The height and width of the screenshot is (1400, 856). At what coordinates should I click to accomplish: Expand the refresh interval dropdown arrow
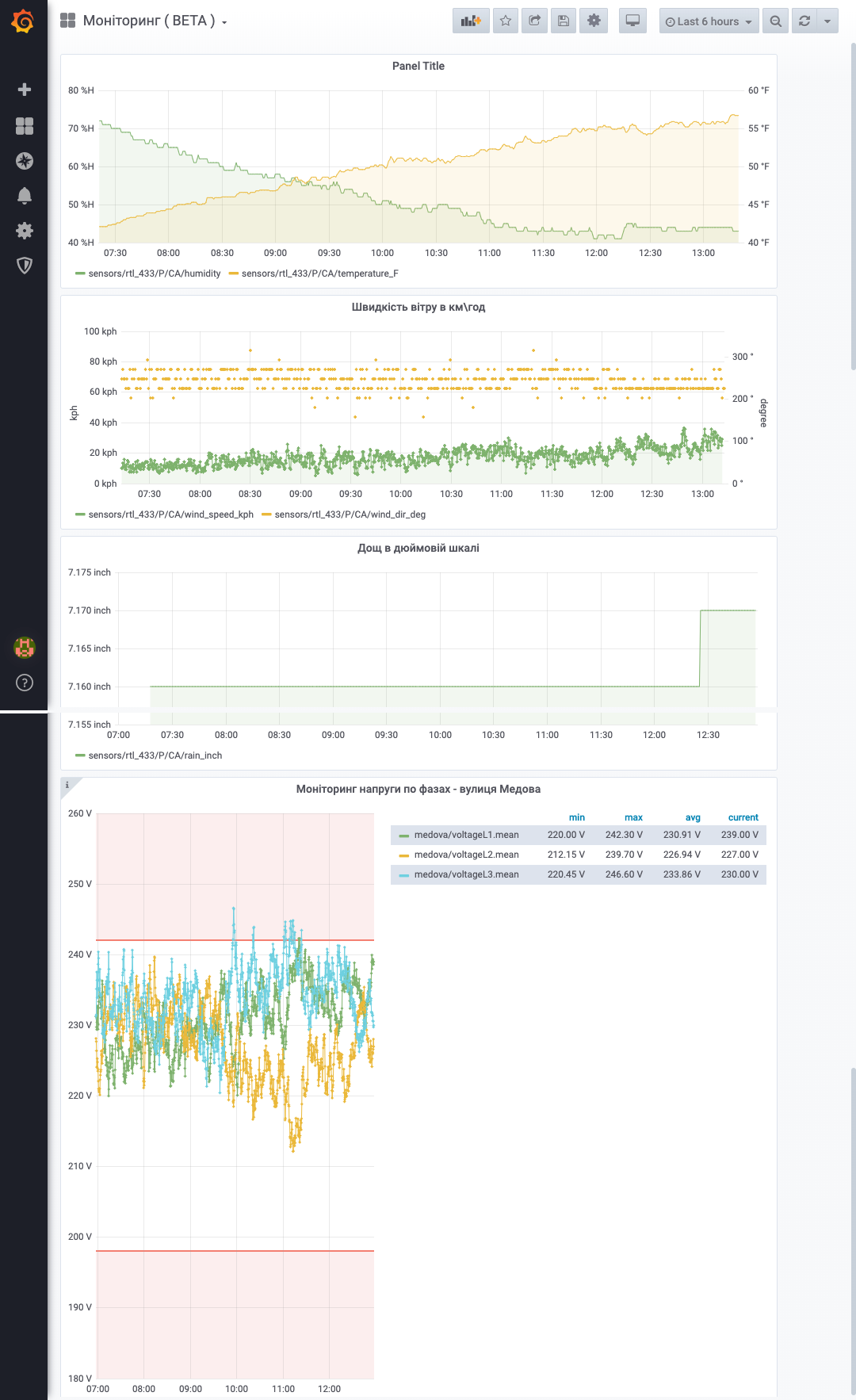(827, 21)
